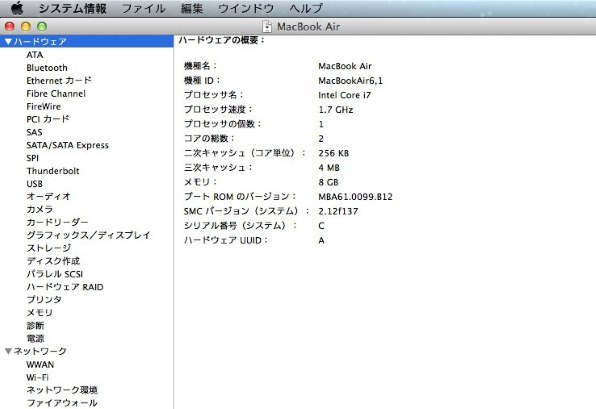Click the コアの総数 label

tap(209, 138)
